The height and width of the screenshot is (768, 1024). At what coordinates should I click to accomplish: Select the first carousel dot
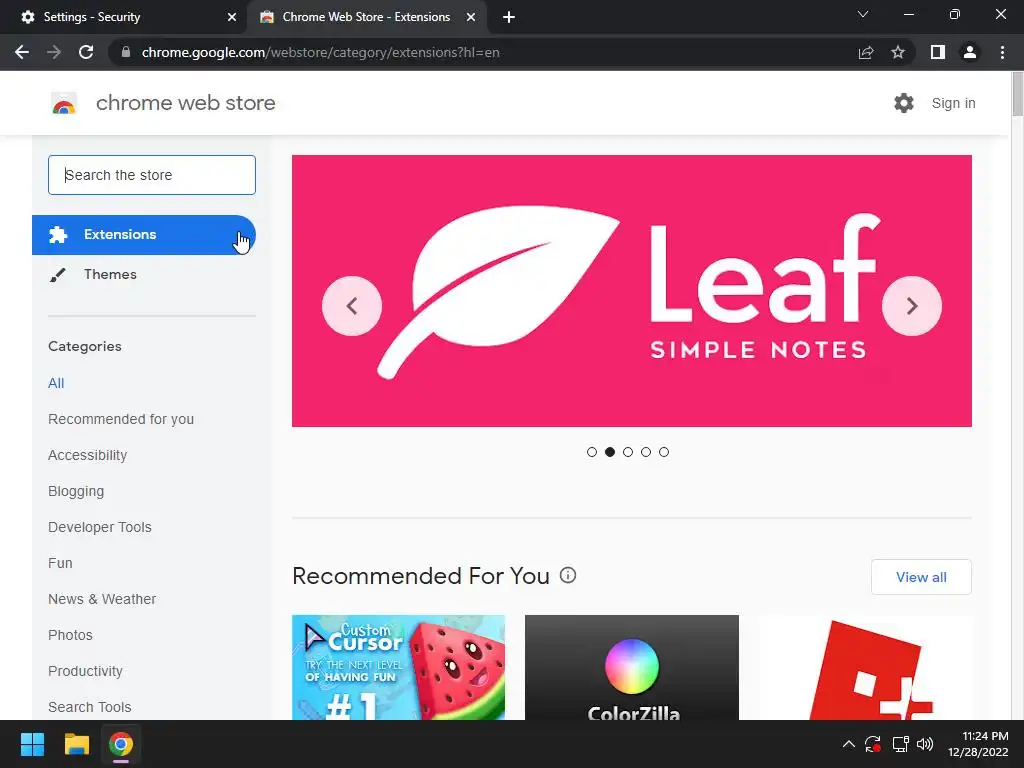592,452
